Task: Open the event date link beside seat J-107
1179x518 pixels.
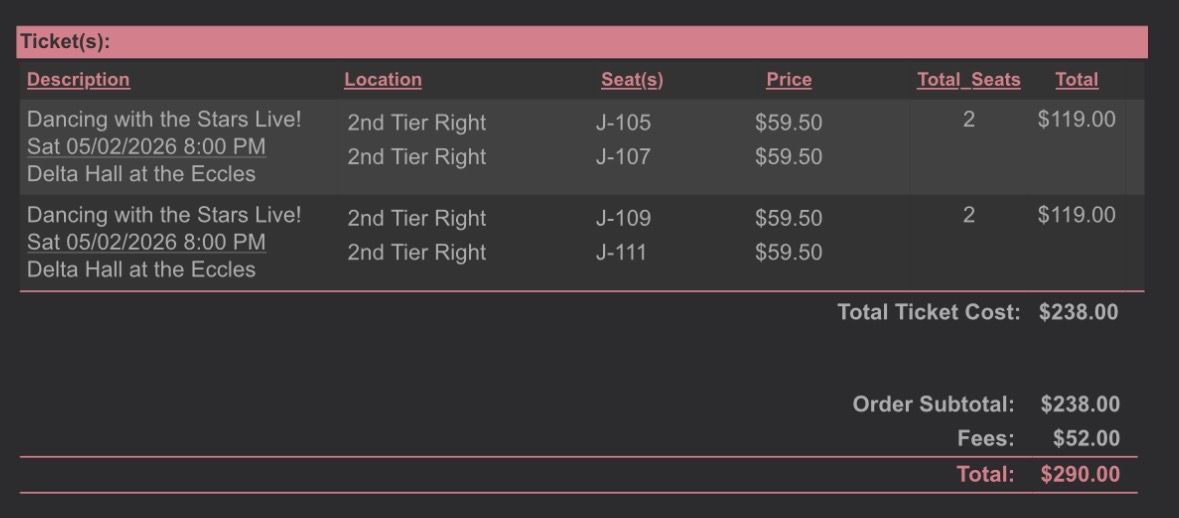Action: tap(146, 147)
